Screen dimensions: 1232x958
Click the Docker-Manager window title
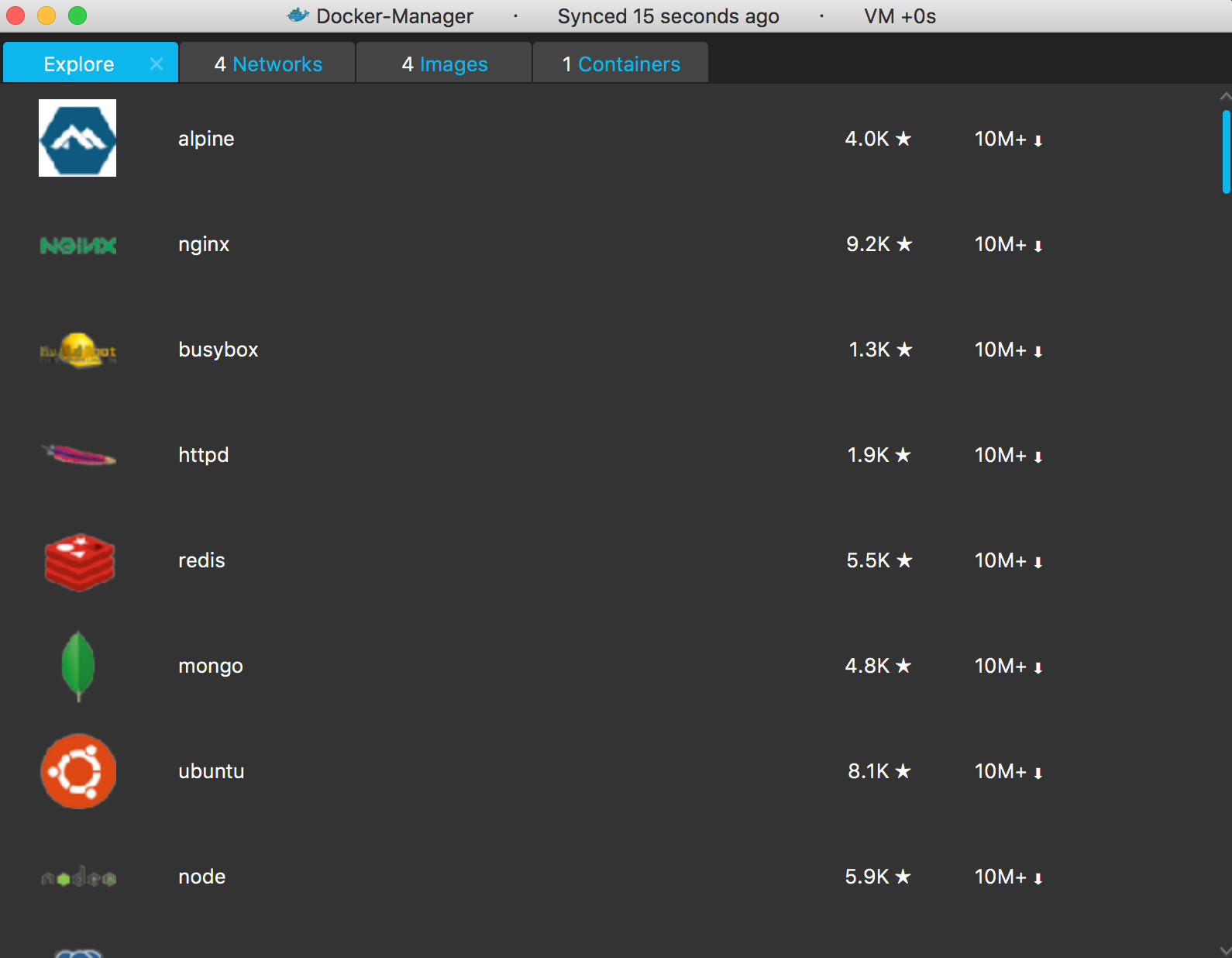(x=394, y=16)
